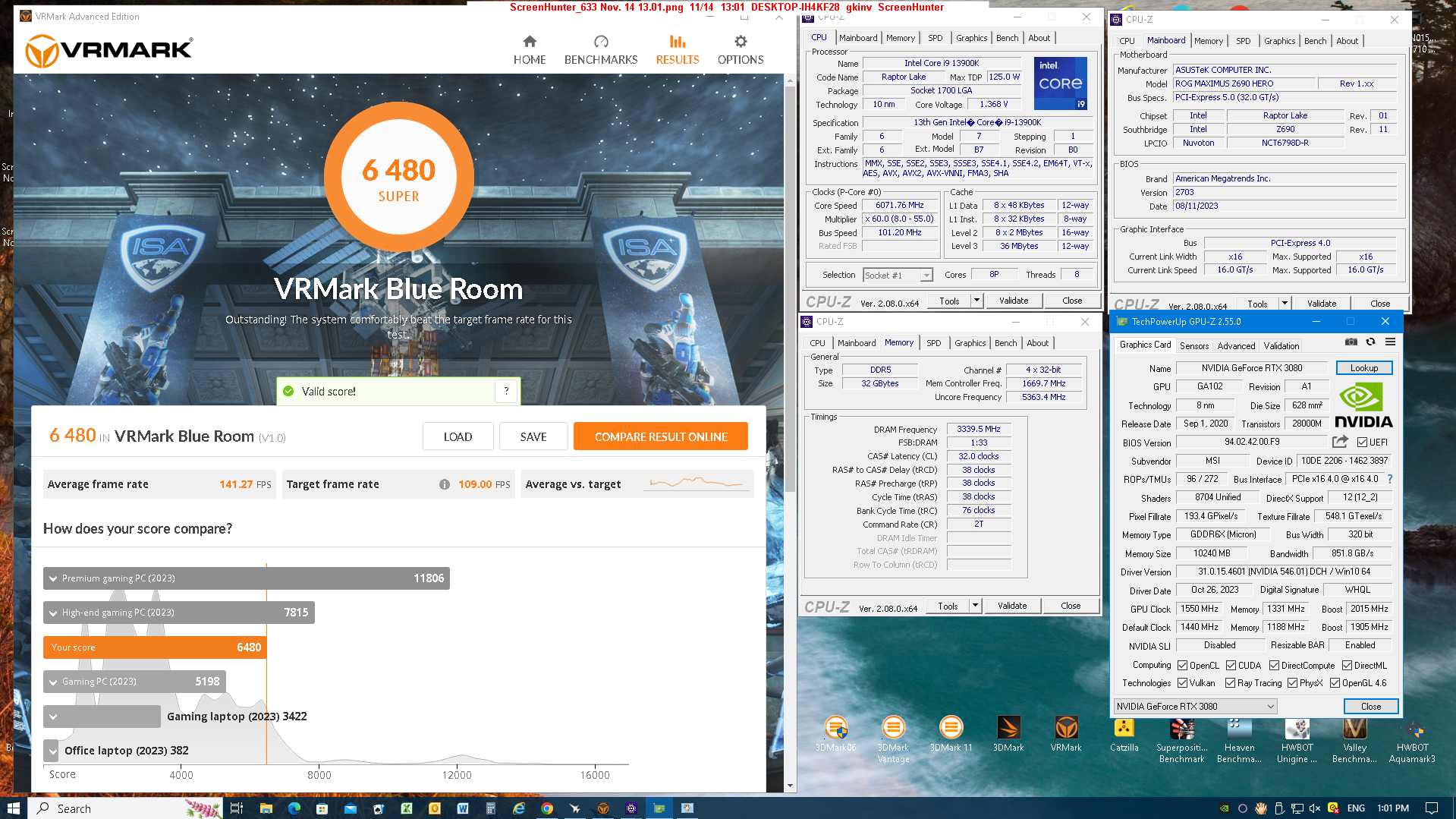Open the 3DMark desktop shortcut
The height and width of the screenshot is (819, 1456).
tap(1008, 734)
